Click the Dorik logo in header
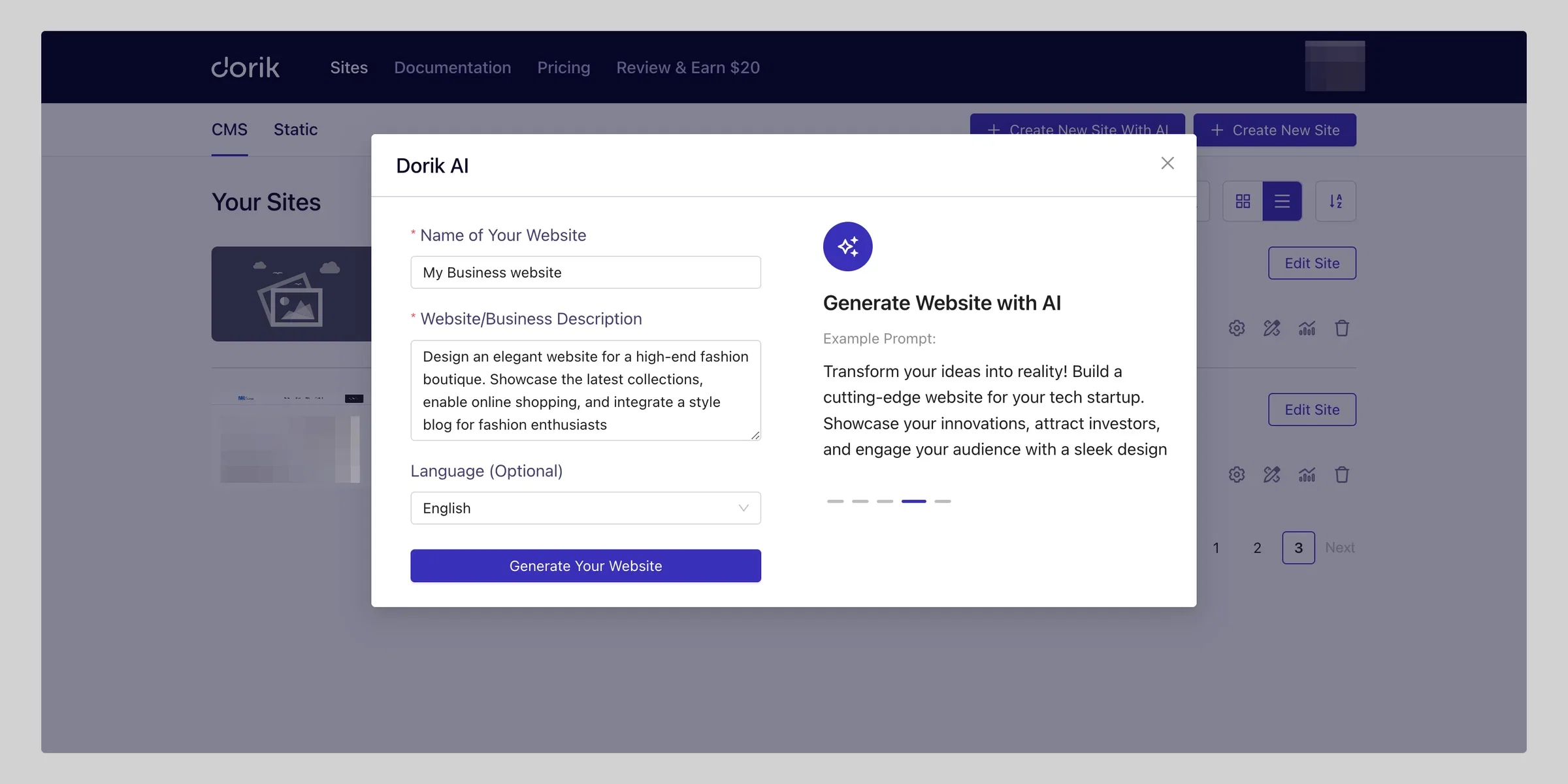Viewport: 1568px width, 784px height. coord(245,67)
